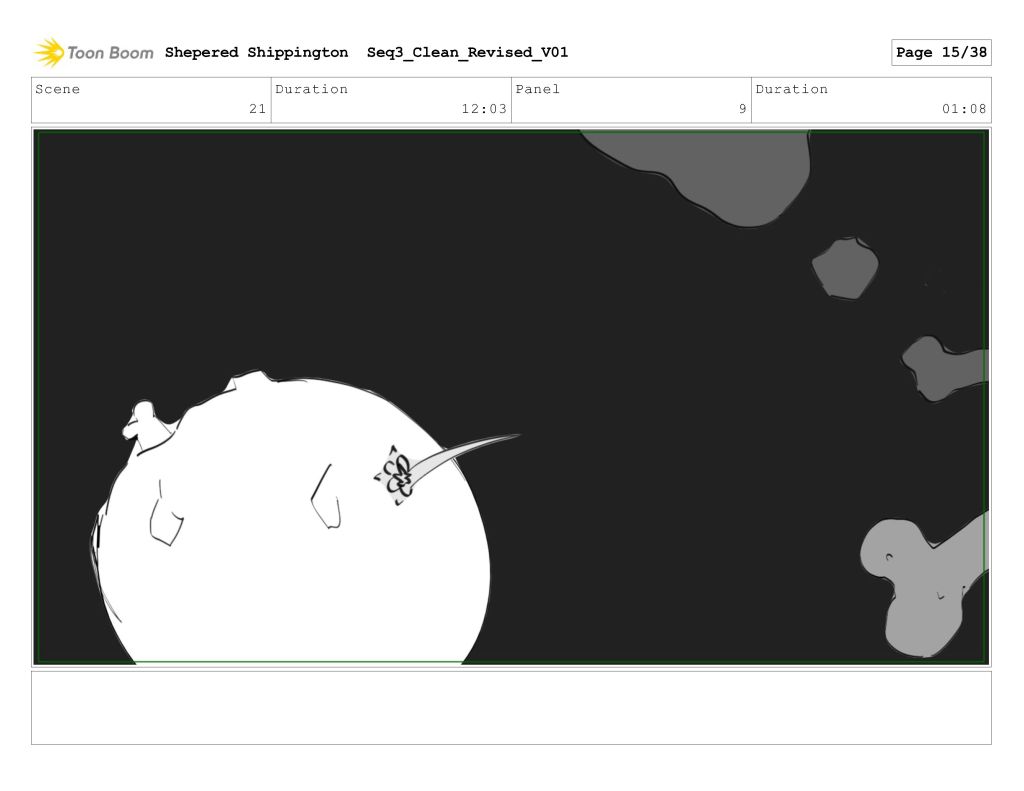Viewport: 1024px width, 791px height.
Task: Click the Panel header label
Action: [x=538, y=89]
